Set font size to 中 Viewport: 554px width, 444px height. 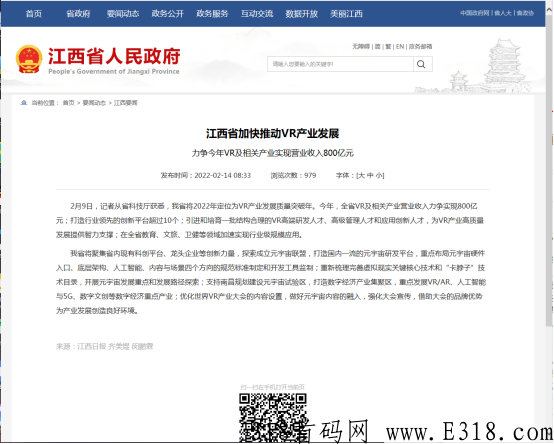(370, 175)
